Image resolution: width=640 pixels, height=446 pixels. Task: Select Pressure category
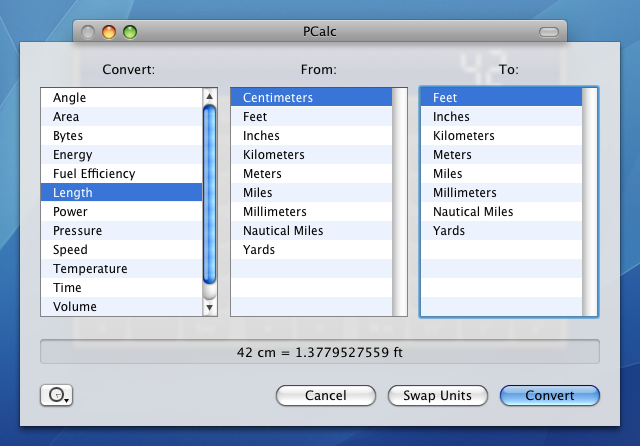click(121, 231)
